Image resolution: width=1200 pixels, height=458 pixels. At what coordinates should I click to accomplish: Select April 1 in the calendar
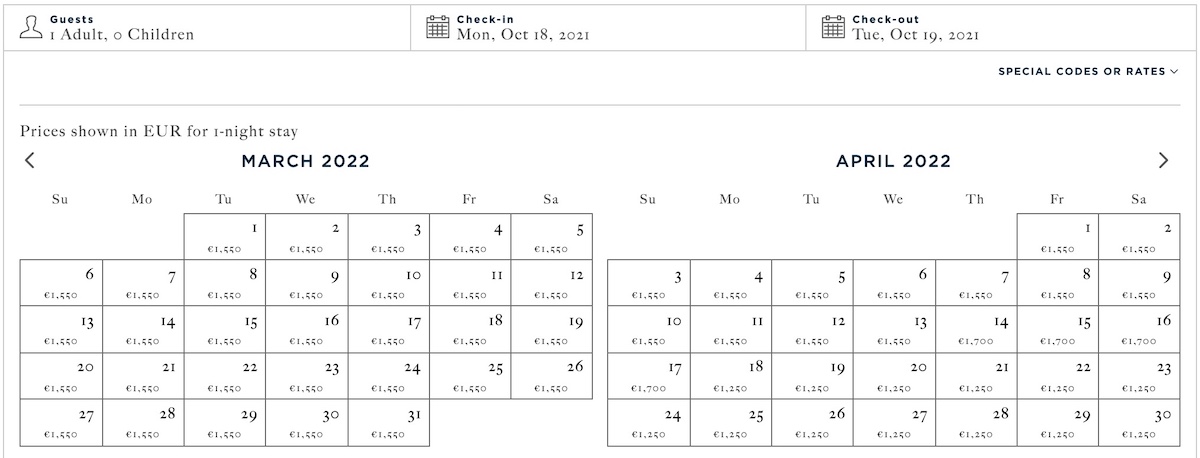tap(1057, 236)
